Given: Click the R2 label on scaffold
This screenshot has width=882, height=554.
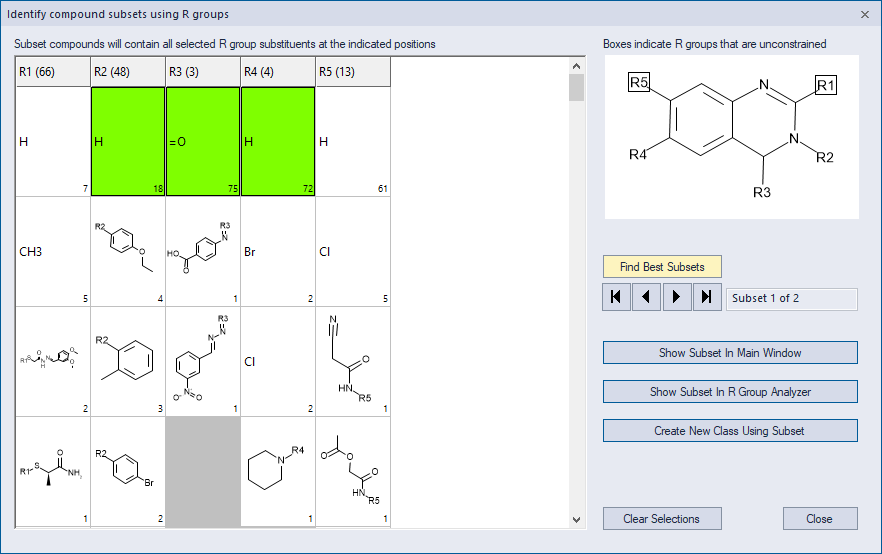Looking at the screenshot, I should pyautogui.click(x=825, y=157).
